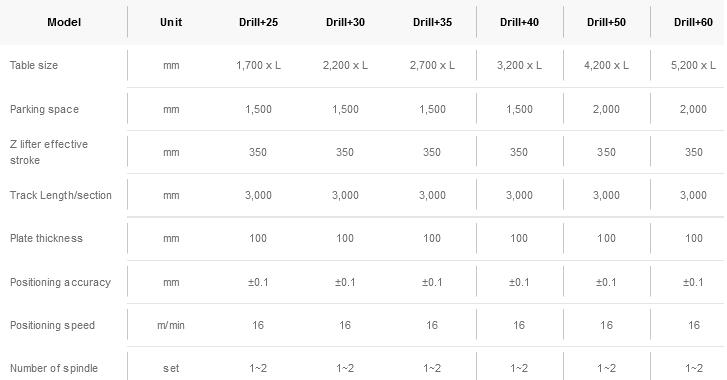Select Drill+30 column header
Viewport: 727px width, 380px height.
(x=345, y=22)
